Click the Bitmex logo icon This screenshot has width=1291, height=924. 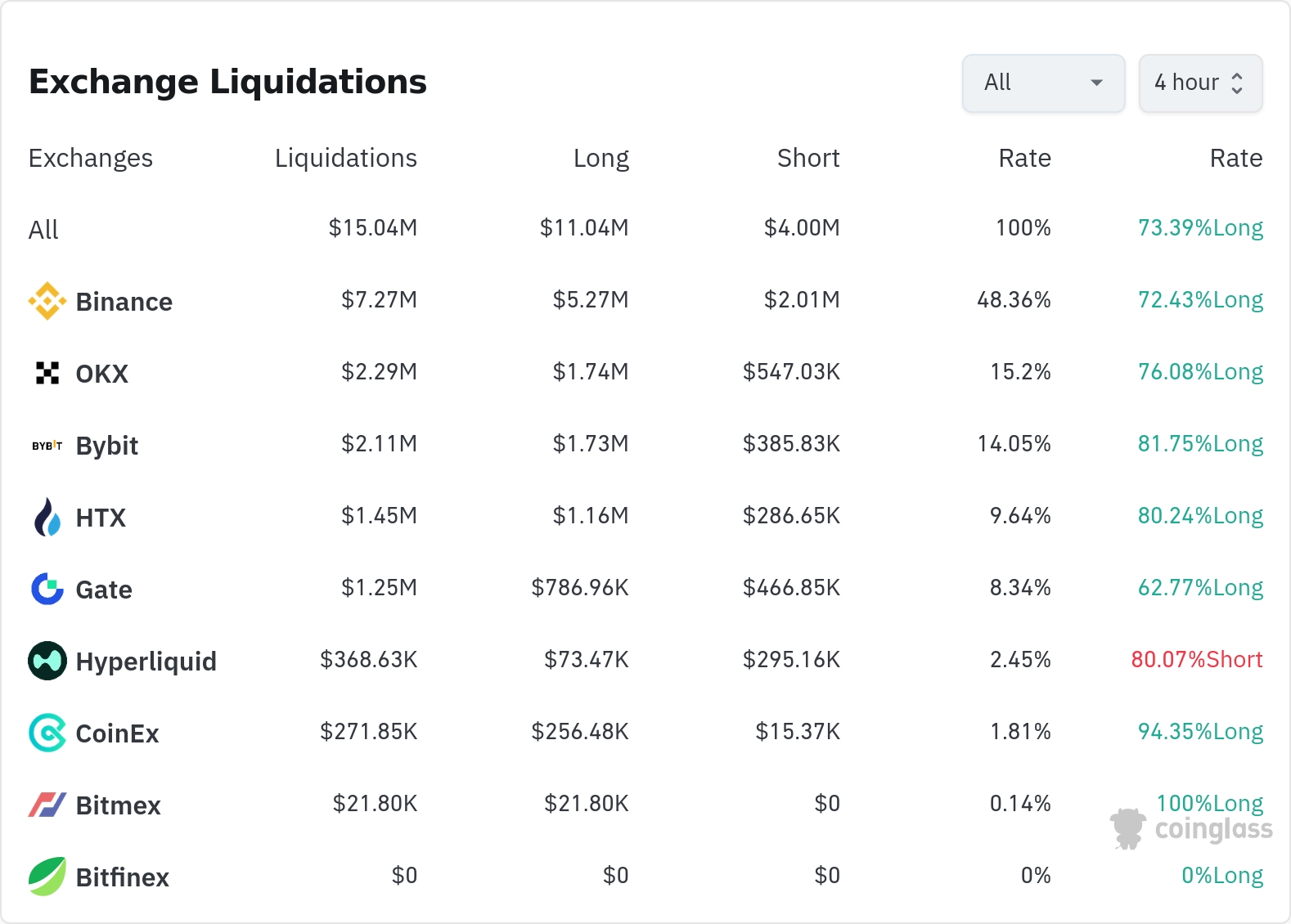[x=47, y=805]
